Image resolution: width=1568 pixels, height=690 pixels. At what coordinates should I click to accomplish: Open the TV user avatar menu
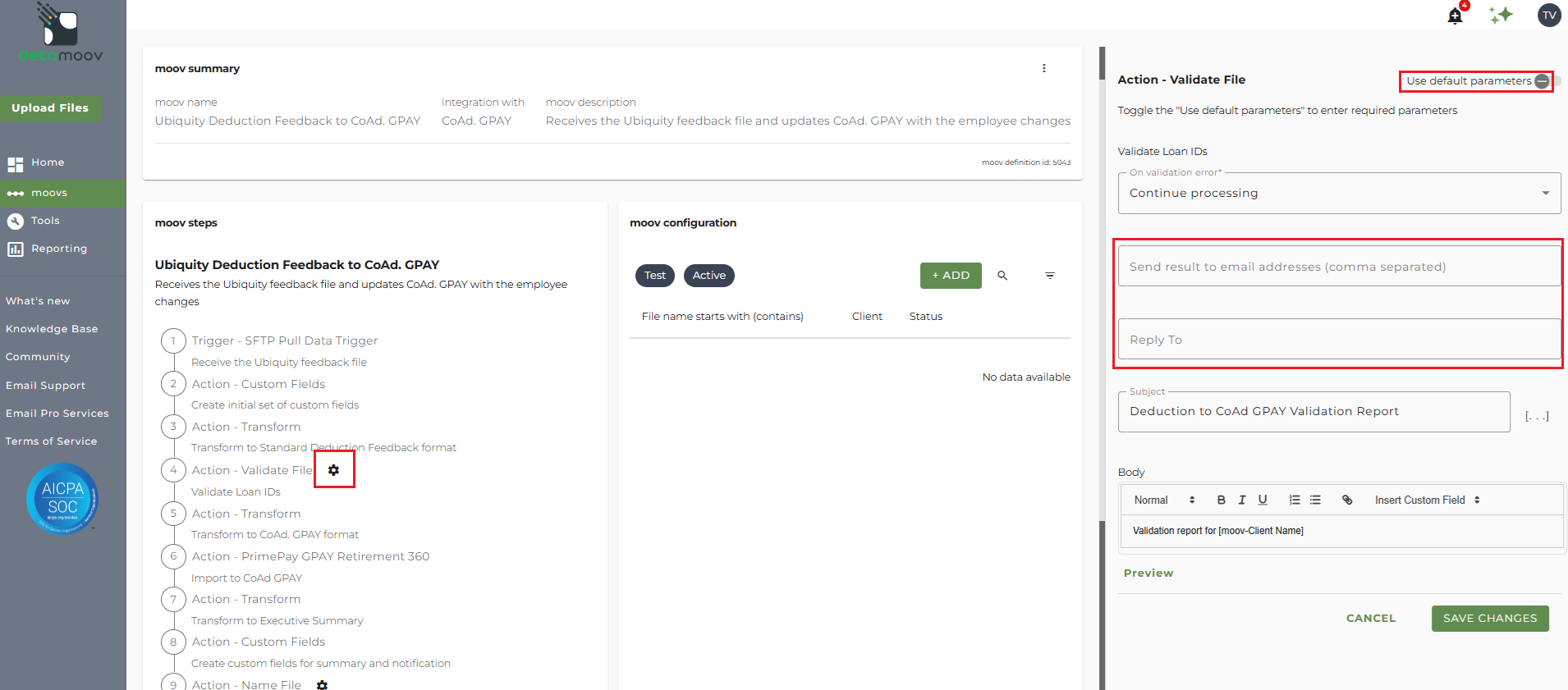click(x=1549, y=15)
